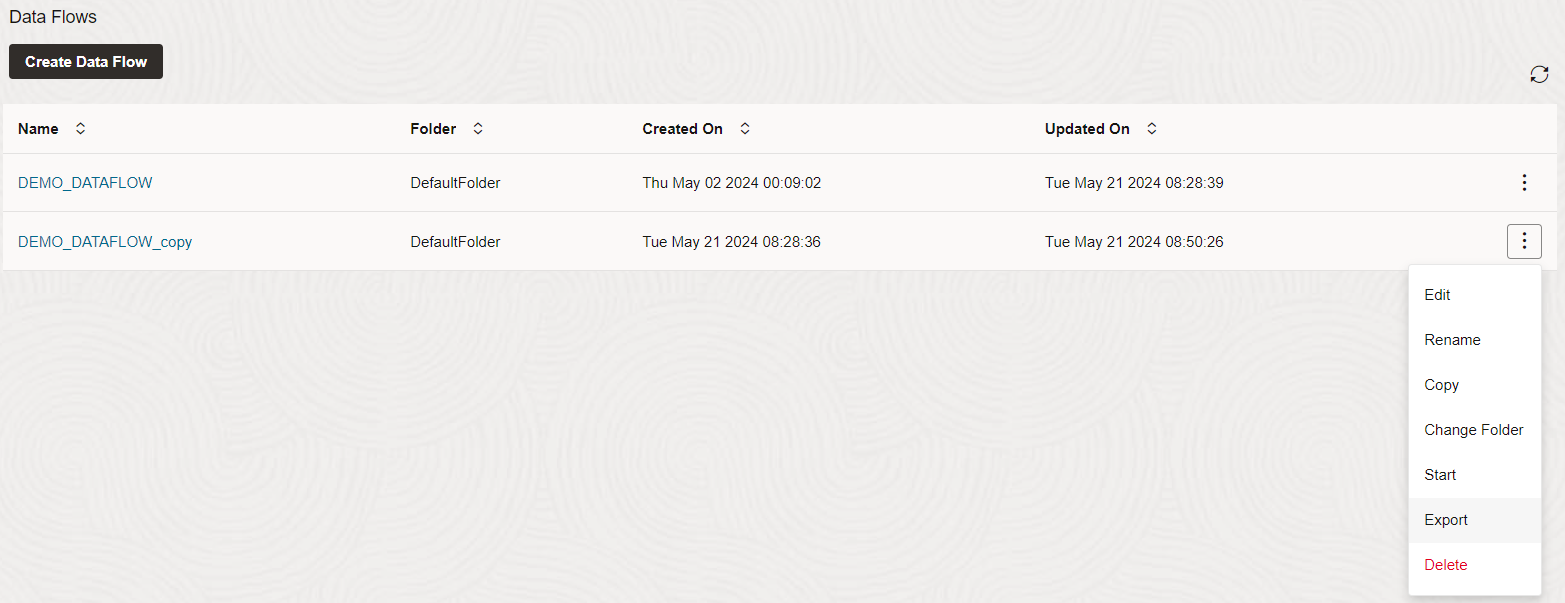1565x603 pixels.
Task: Select the red Delete menu option
Action: coord(1445,565)
